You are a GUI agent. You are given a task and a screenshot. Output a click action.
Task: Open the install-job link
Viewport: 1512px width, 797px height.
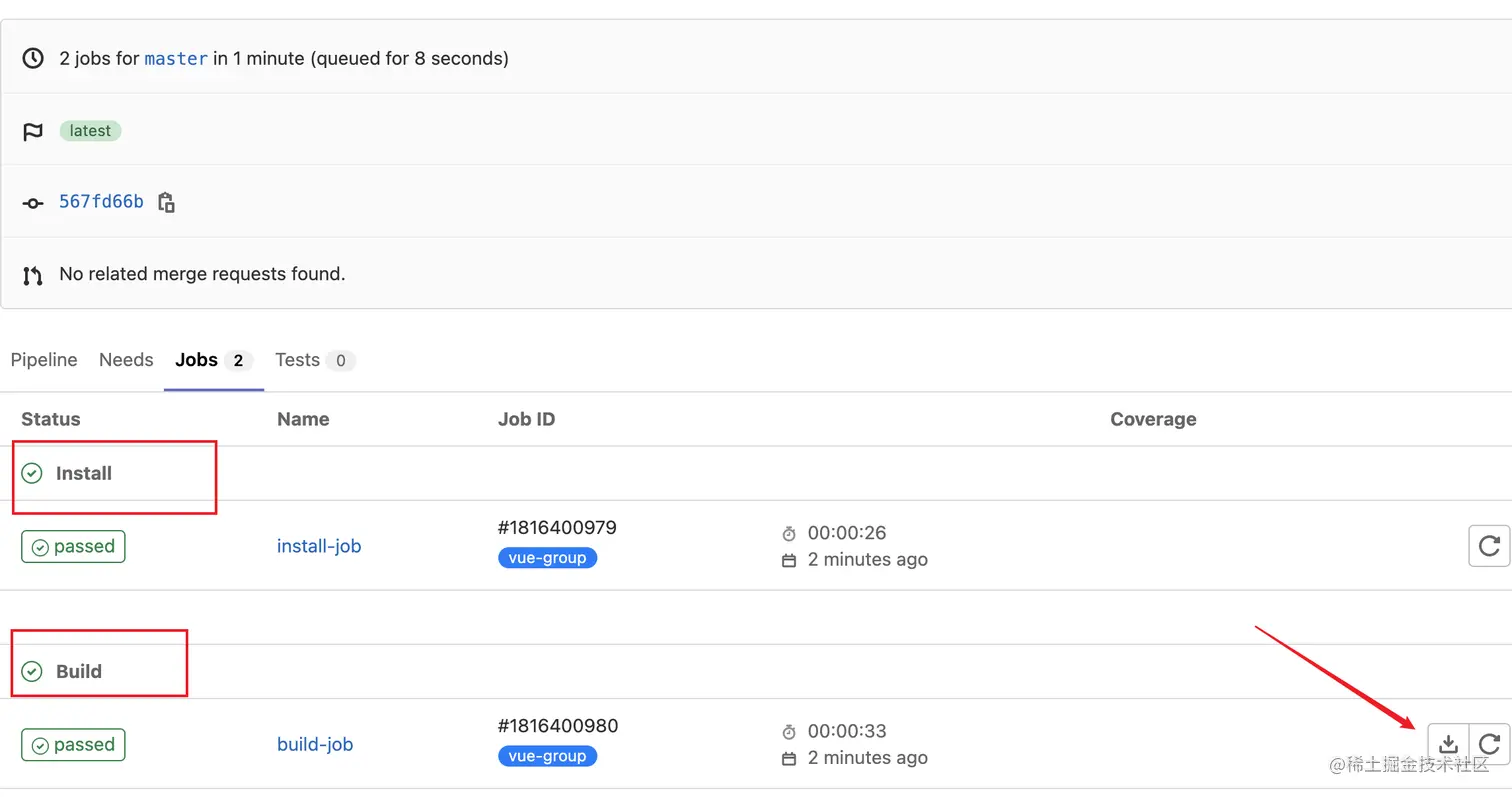pos(319,546)
